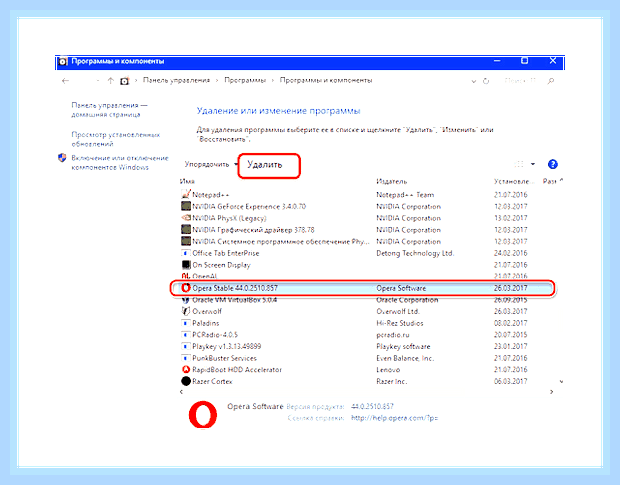This screenshot has height=485, width=620.
Task: Click the Oracle VM VirtualBox icon
Action: [x=185, y=300]
